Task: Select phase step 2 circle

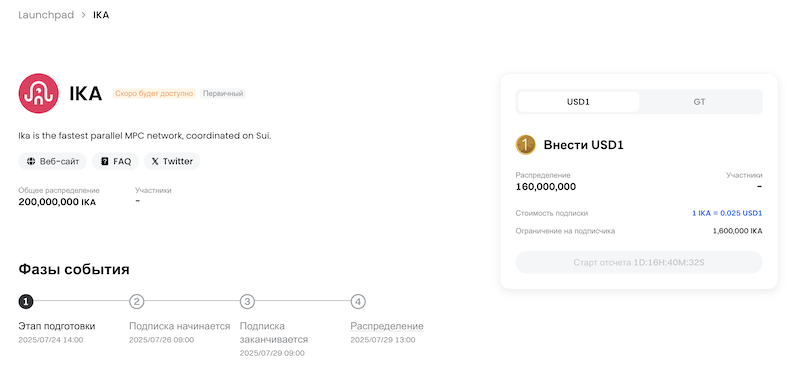Action: tap(136, 302)
